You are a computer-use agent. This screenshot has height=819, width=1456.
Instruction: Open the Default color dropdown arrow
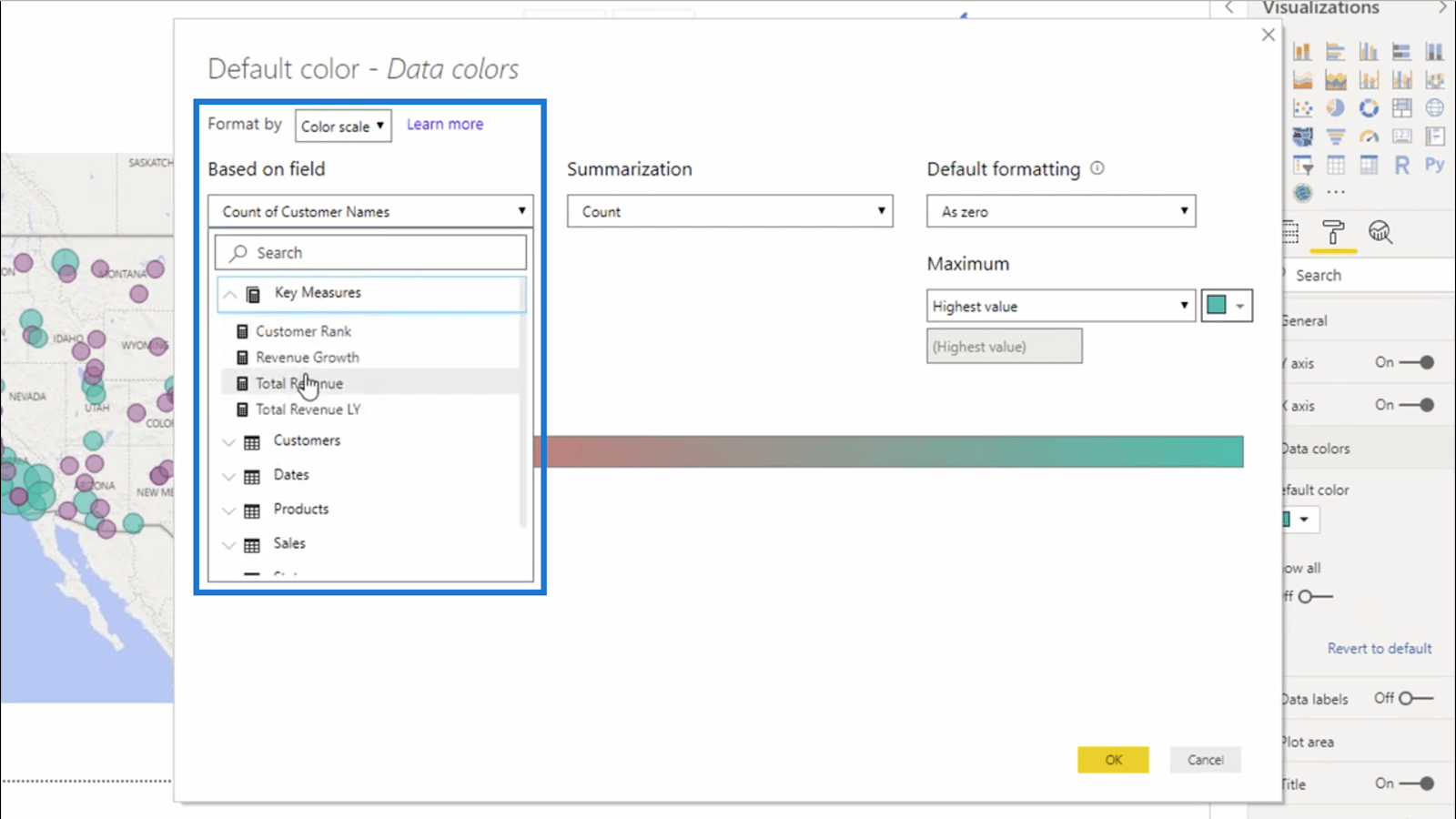(x=1304, y=520)
